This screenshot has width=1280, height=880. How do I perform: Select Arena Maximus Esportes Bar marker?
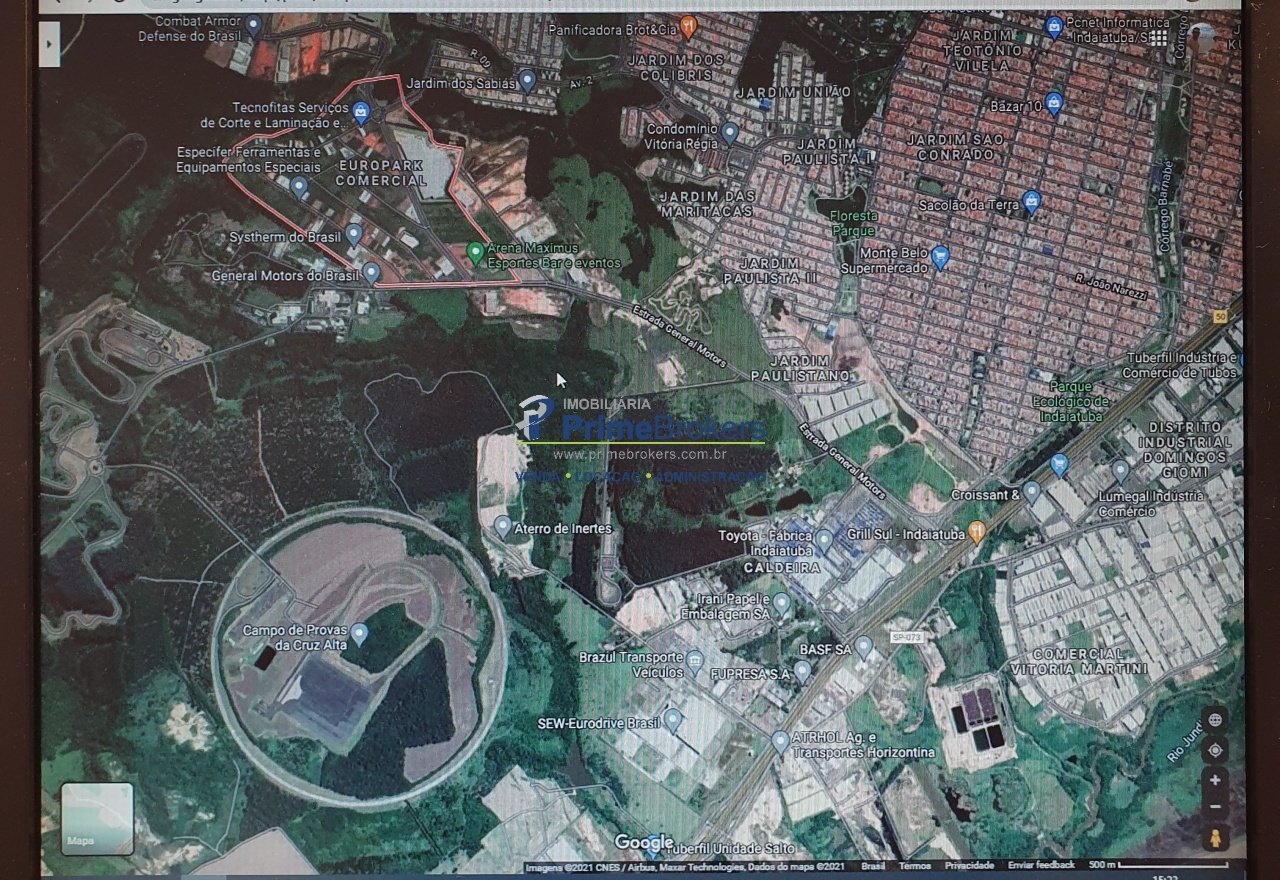tap(476, 252)
